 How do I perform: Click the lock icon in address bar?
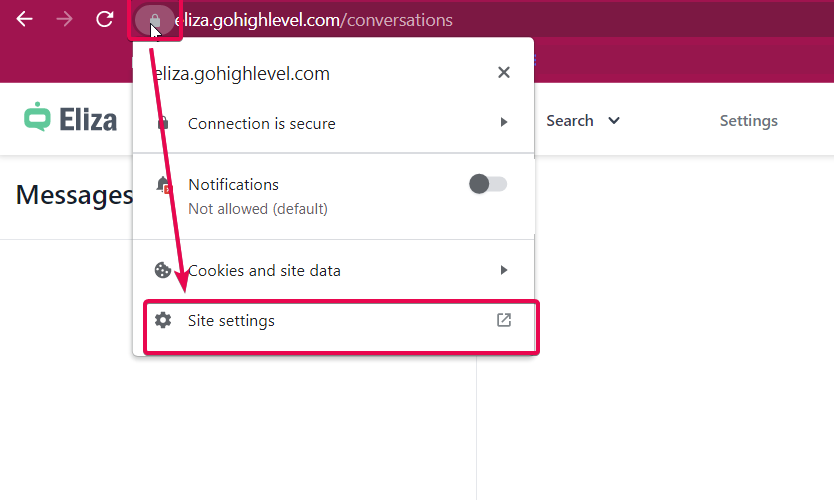click(154, 19)
